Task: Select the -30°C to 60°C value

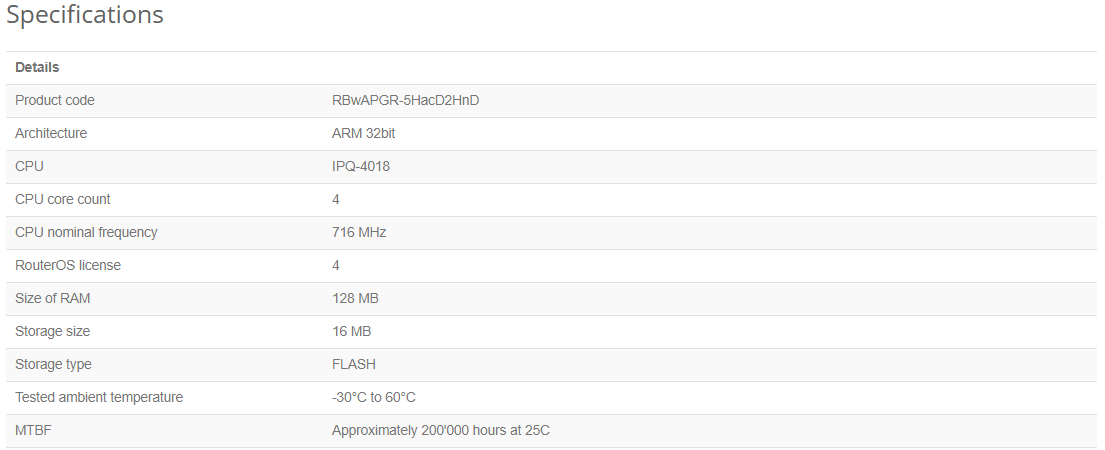Action: coord(374,397)
